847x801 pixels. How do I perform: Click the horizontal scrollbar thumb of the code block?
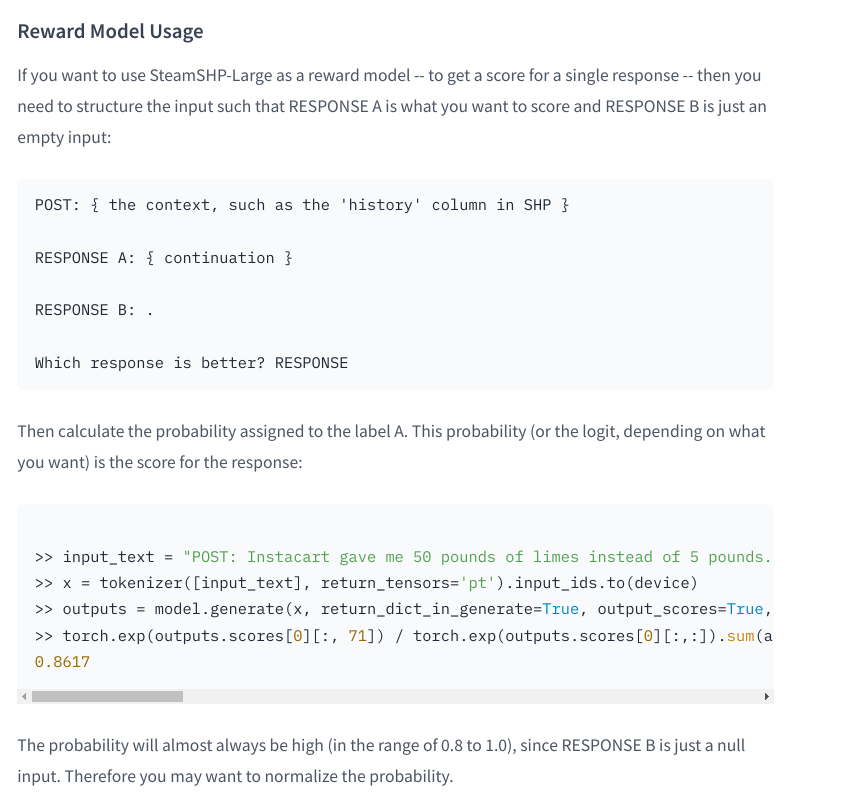point(107,696)
